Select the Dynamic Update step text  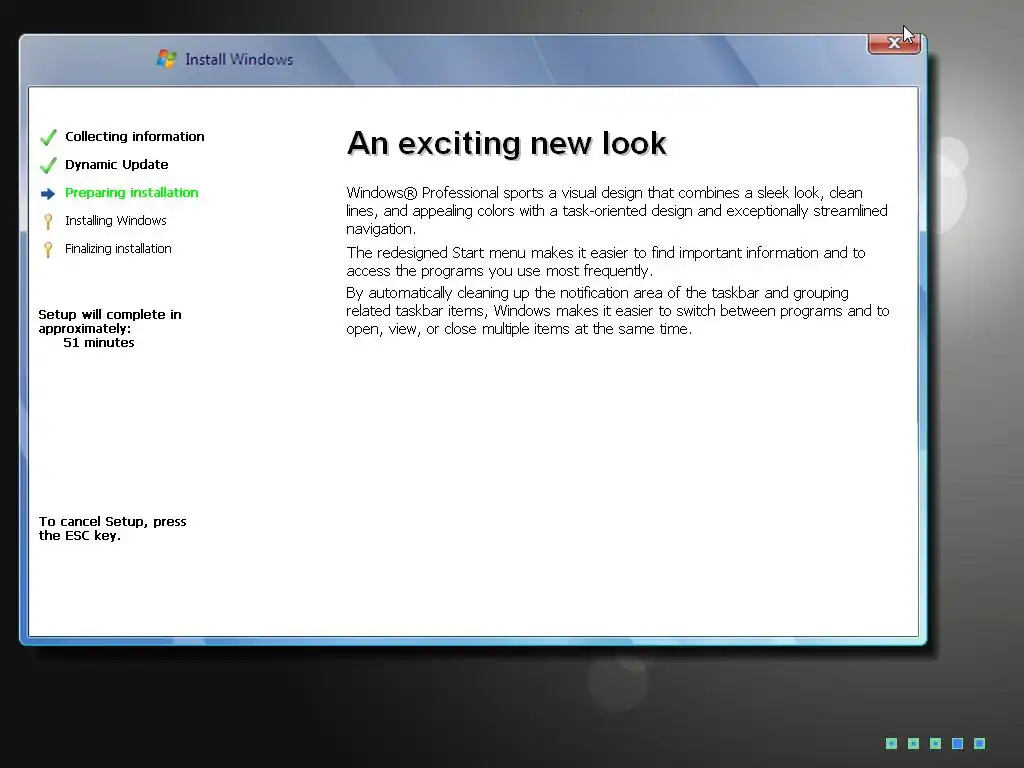117,165
